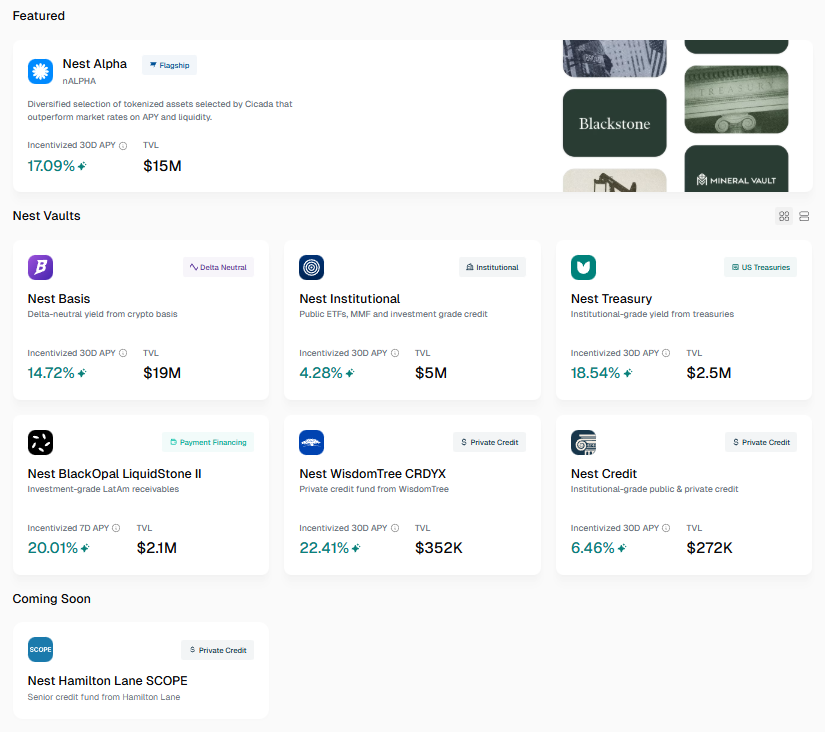
Task: Click sparkle icon next to 14.72% APY
Action: [x=82, y=373]
